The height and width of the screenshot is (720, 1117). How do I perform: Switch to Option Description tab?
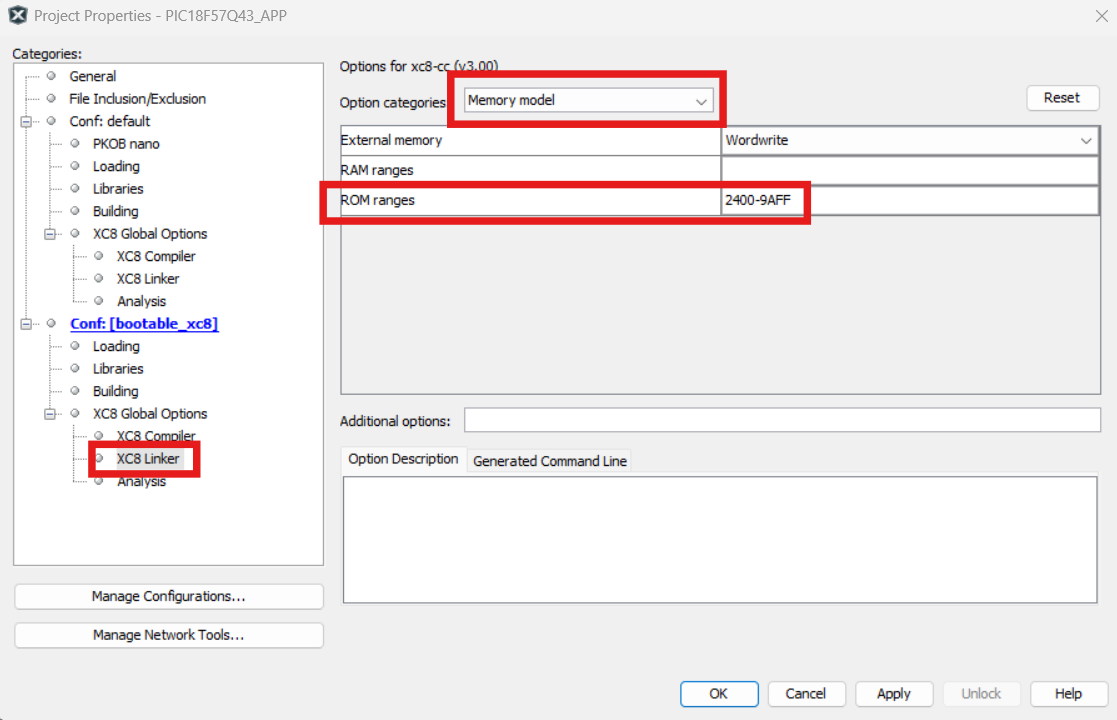click(403, 459)
